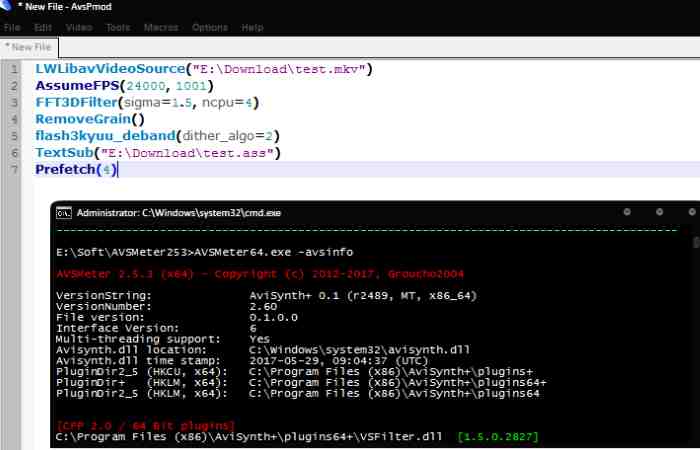Click the avisynth.dll time stamp value
Viewport: 700px width, 450px height.
tap(338, 361)
